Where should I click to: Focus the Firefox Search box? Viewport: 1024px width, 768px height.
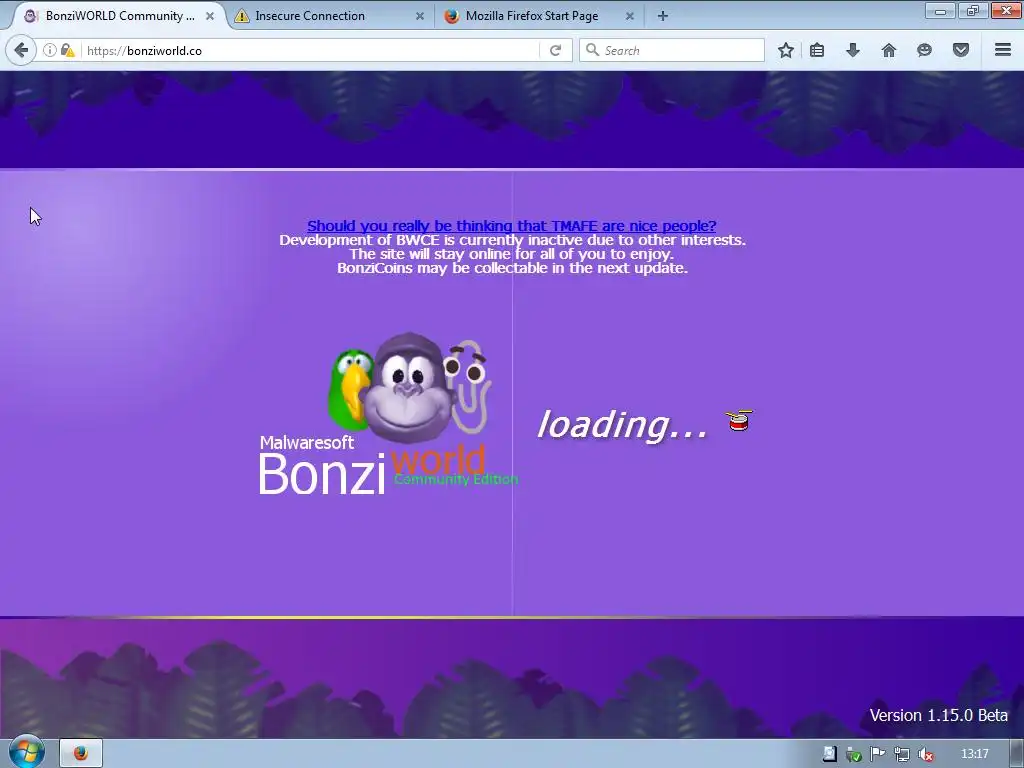pyautogui.click(x=671, y=50)
